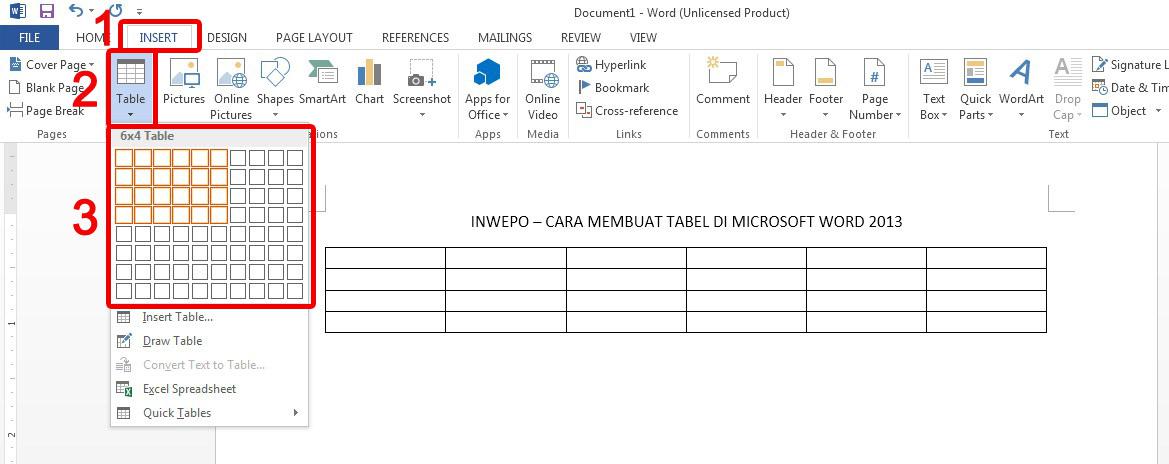Open the Page Number menu
Image resolution: width=1169 pixels, height=464 pixels.
[875, 88]
